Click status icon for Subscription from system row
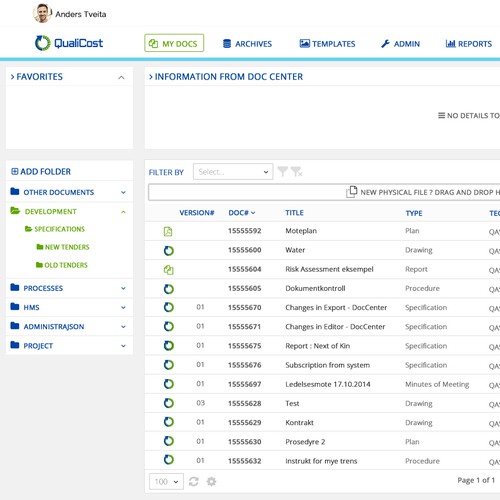The height and width of the screenshot is (500, 500). [169, 365]
